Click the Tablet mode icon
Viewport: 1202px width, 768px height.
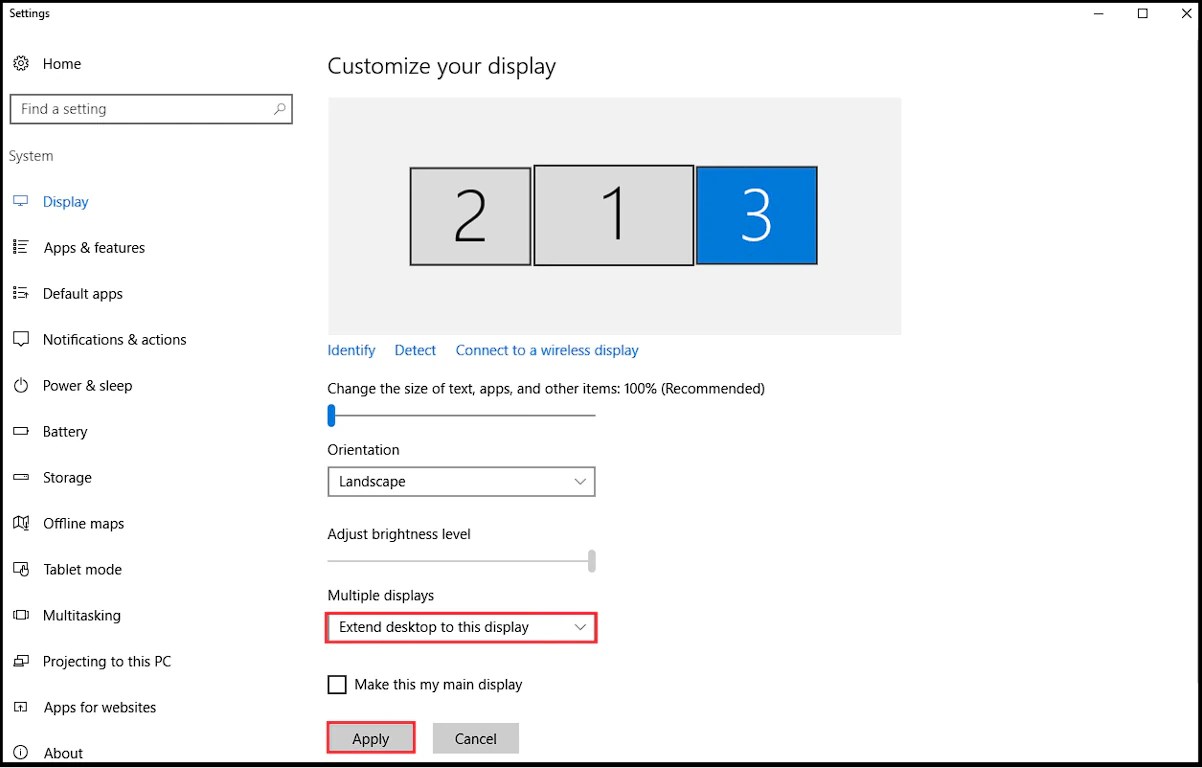click(21, 569)
